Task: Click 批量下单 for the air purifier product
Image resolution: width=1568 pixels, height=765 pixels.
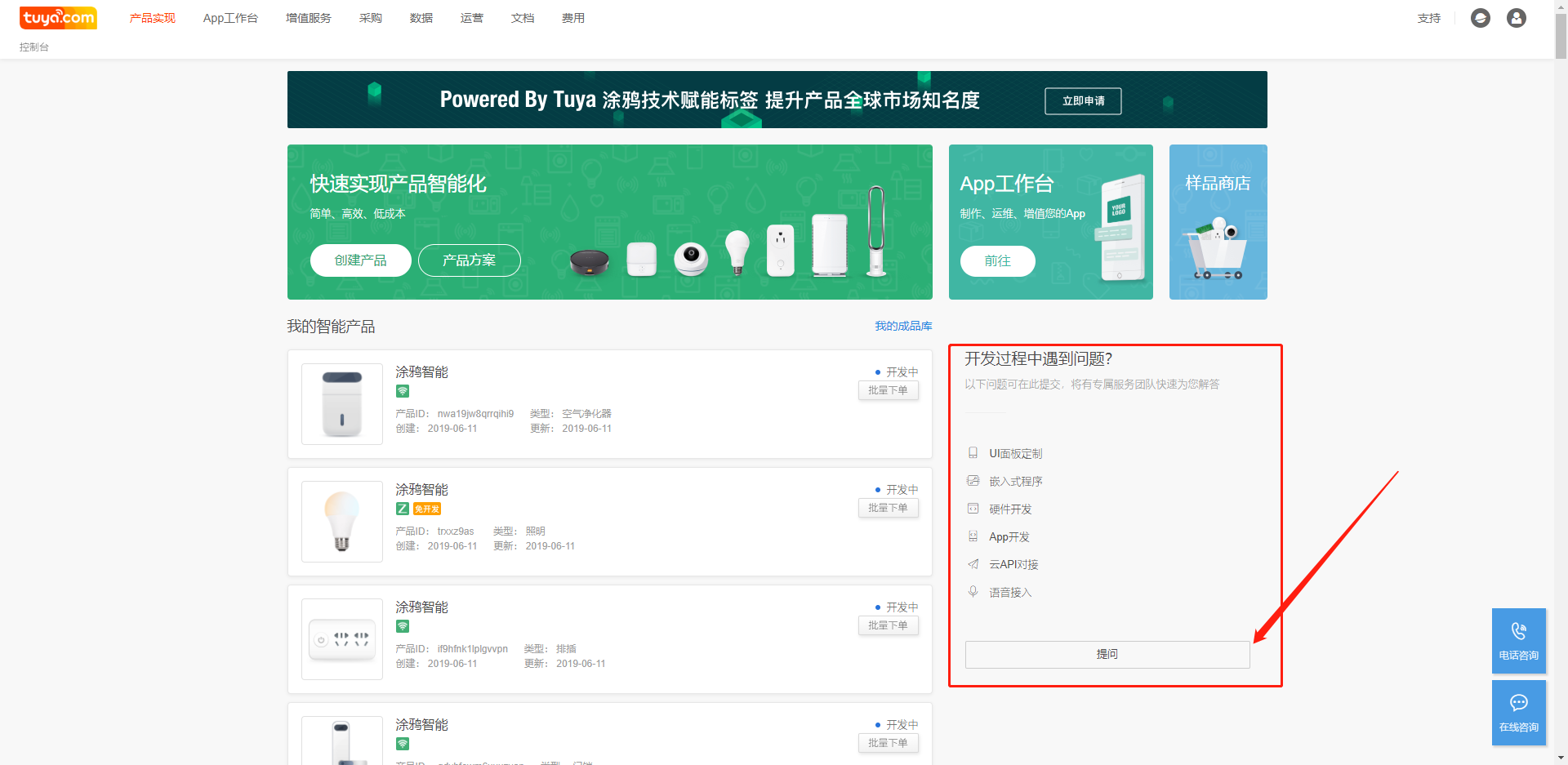Action: pyautogui.click(x=889, y=391)
